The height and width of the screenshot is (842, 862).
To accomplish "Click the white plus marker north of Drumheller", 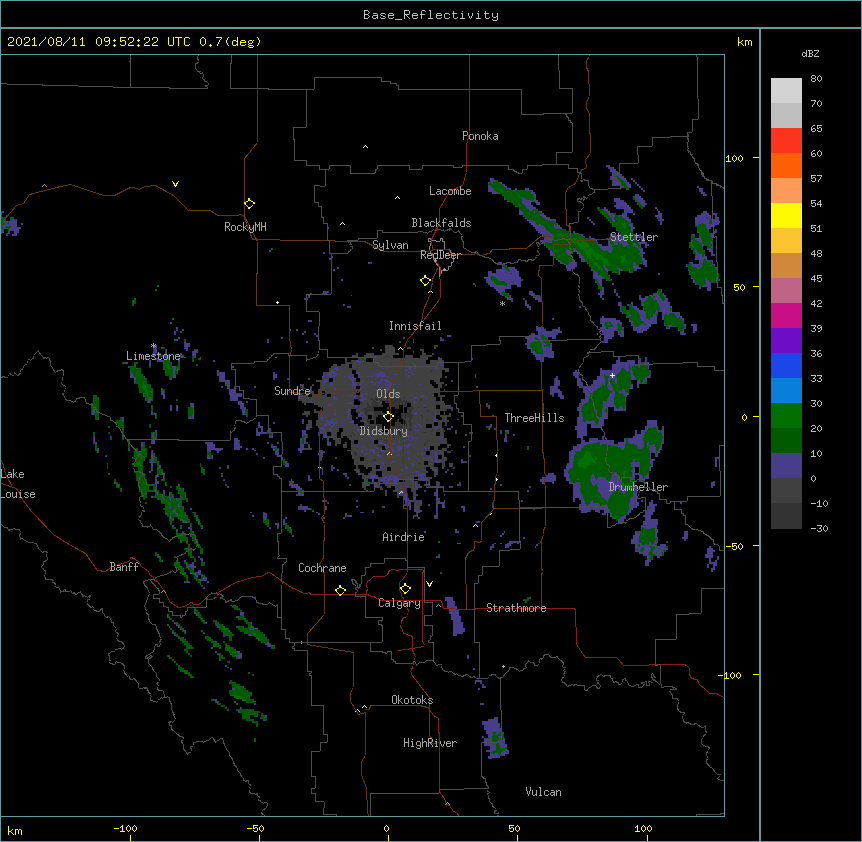I will pyautogui.click(x=612, y=375).
